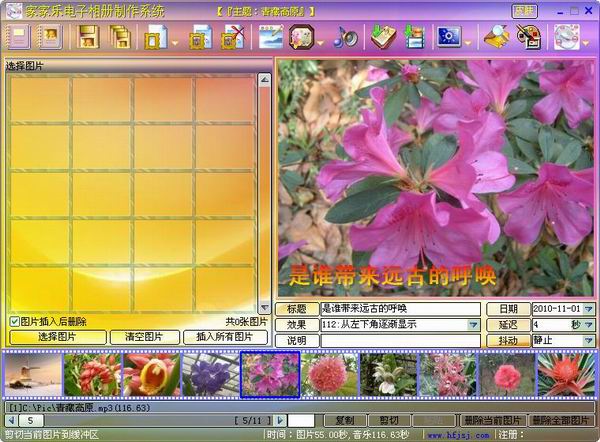Click the magnifier search folder icon
Screen dimensions: 600x442
[497, 37]
